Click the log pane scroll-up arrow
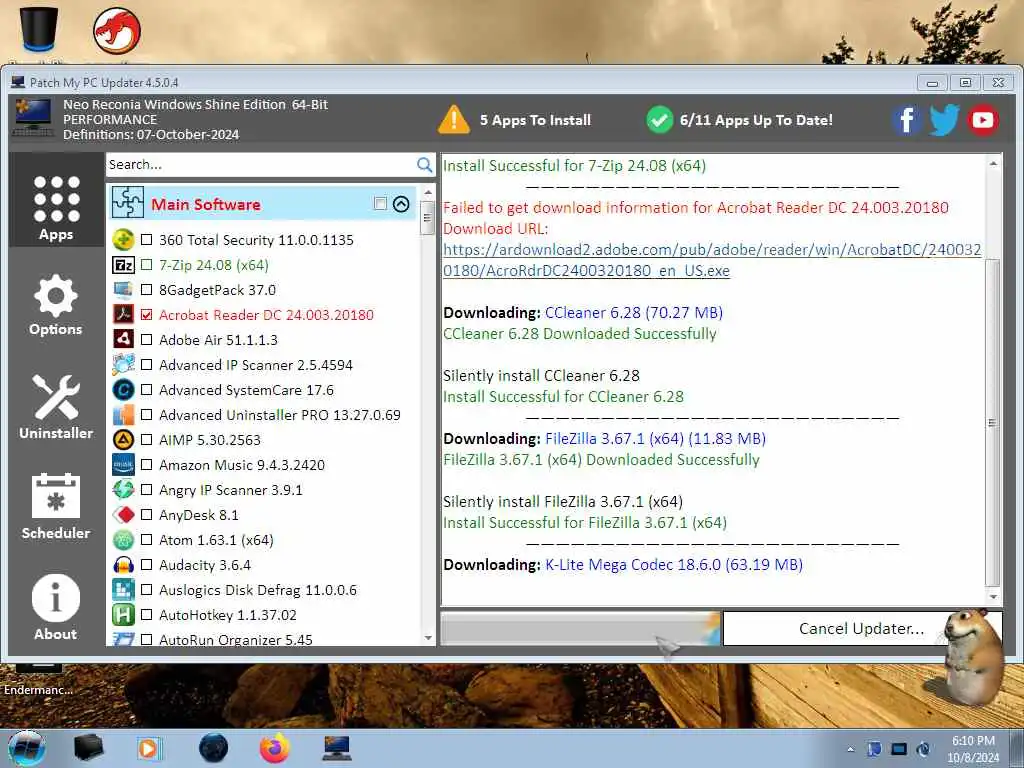Image resolution: width=1024 pixels, height=768 pixels. click(993, 163)
